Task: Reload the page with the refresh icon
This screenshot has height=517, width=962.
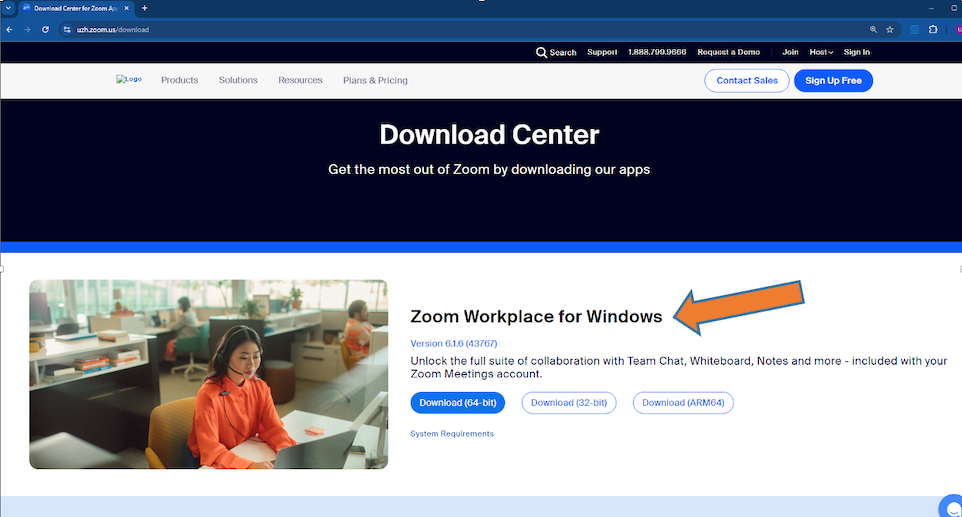Action: 45,30
